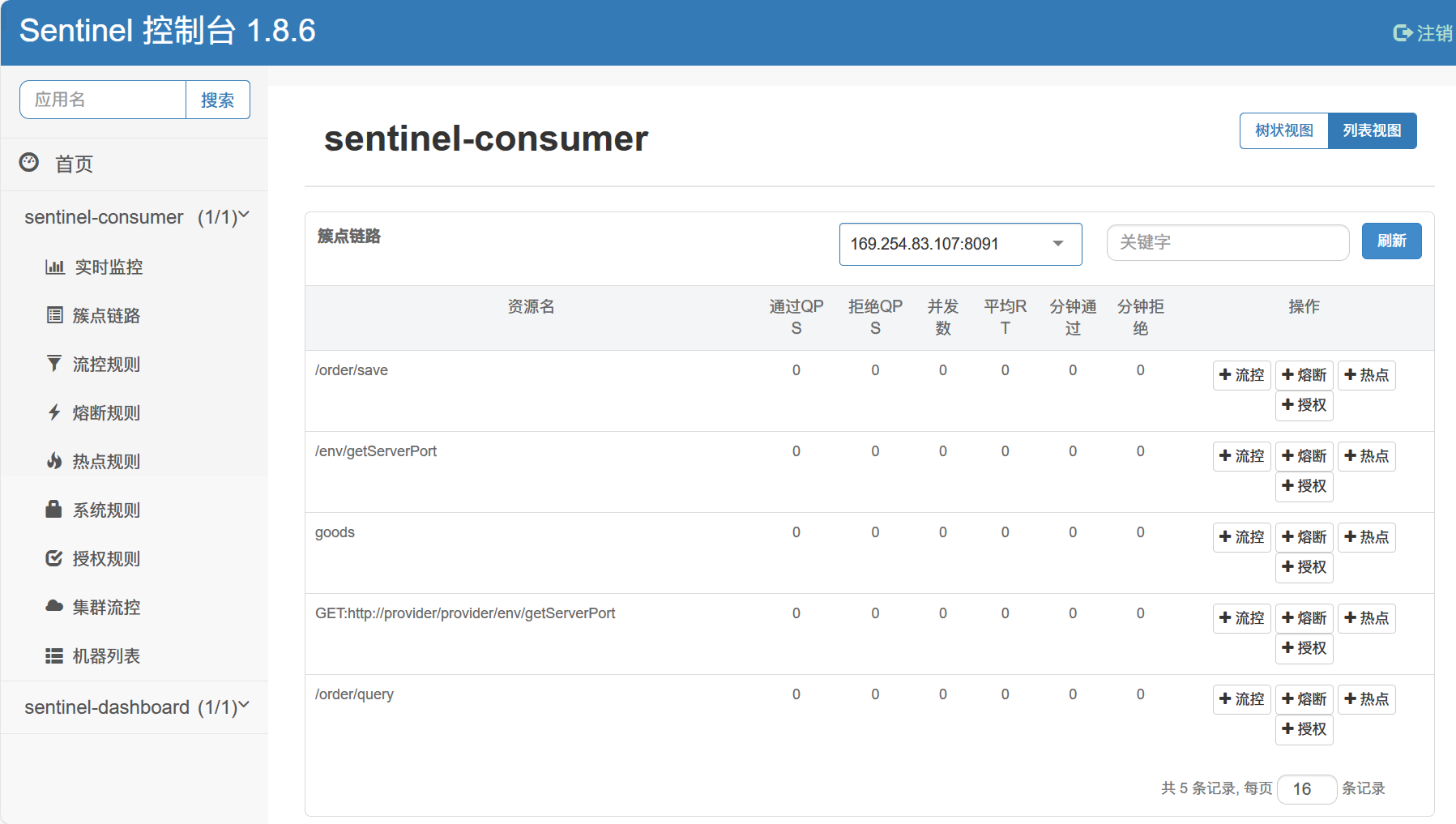Click the funnel icon for 流控规则
1456x824 pixels.
coord(54,364)
